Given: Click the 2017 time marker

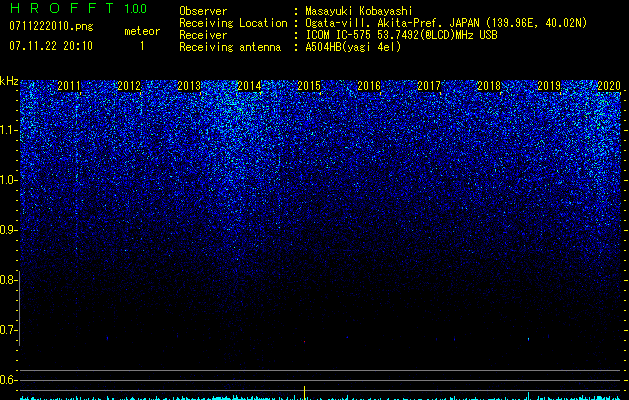Looking at the screenshot, I should click(x=429, y=86).
